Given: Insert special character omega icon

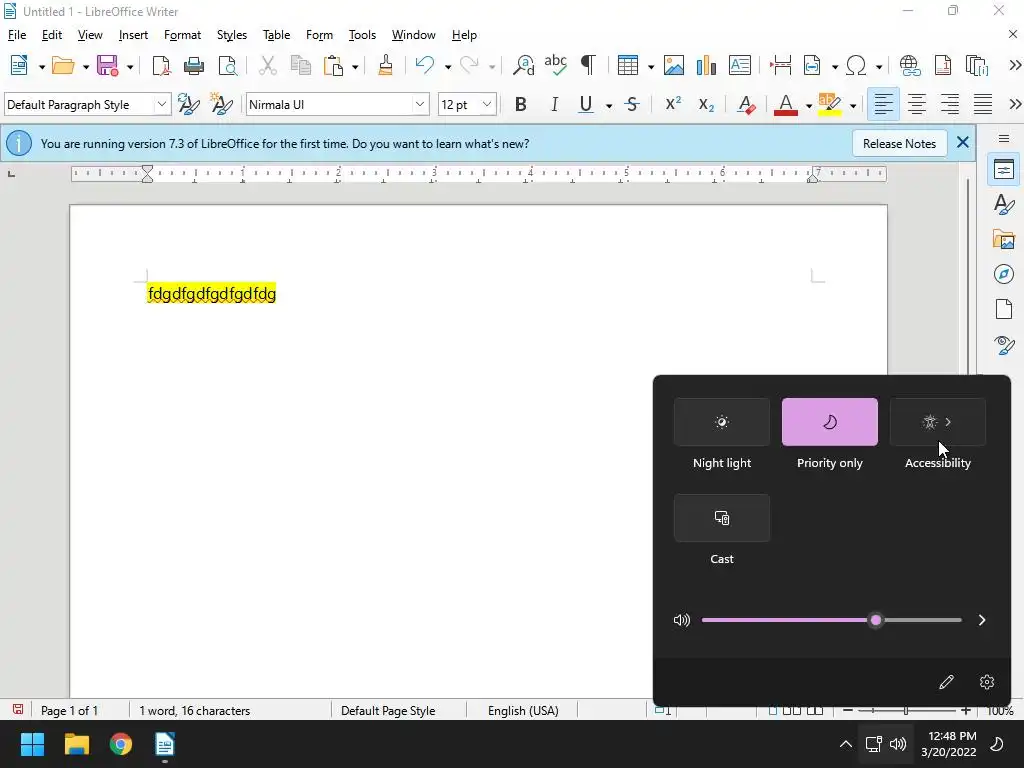Looking at the screenshot, I should 856,65.
